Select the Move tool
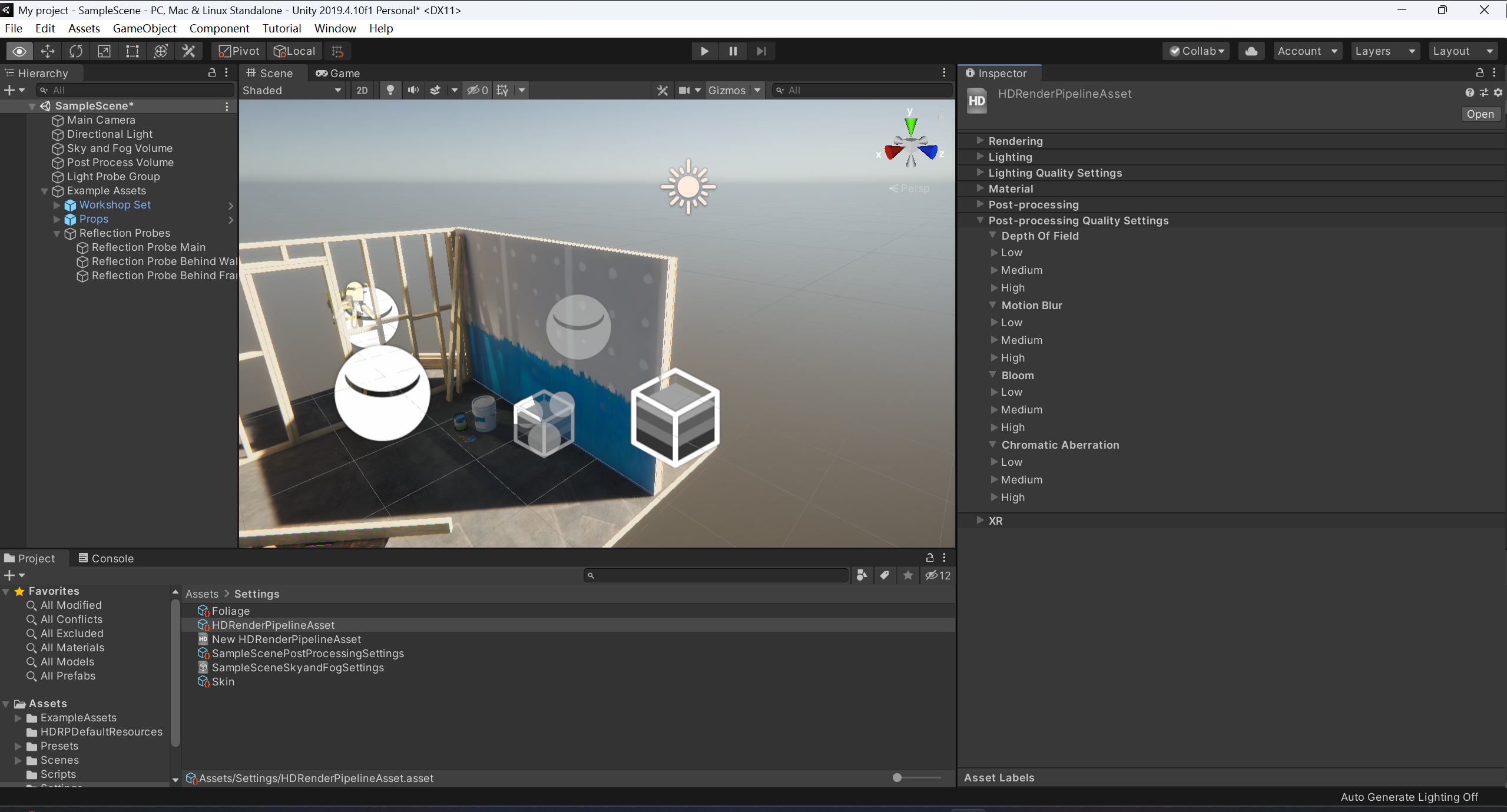Image resolution: width=1507 pixels, height=812 pixels. point(47,51)
